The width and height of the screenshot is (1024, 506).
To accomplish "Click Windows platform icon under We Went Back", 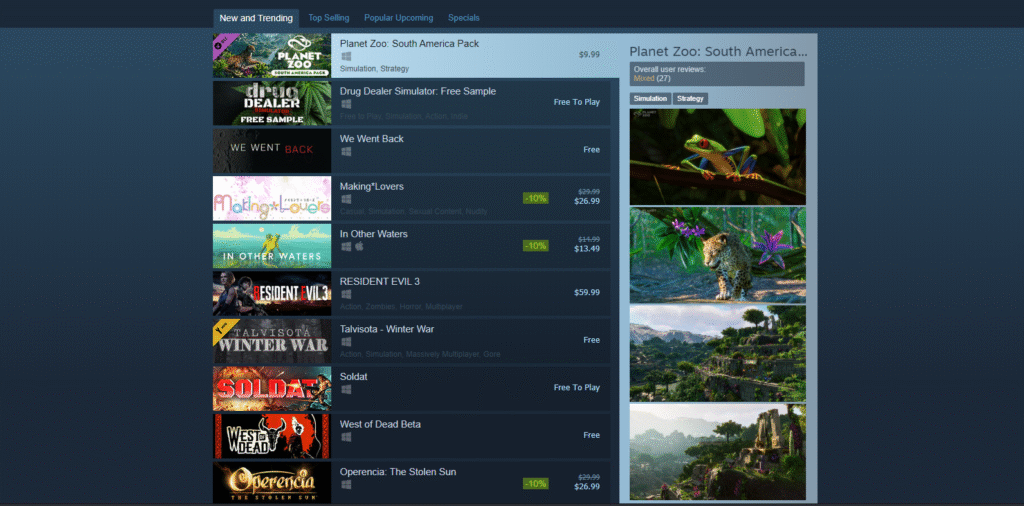I will tap(346, 151).
